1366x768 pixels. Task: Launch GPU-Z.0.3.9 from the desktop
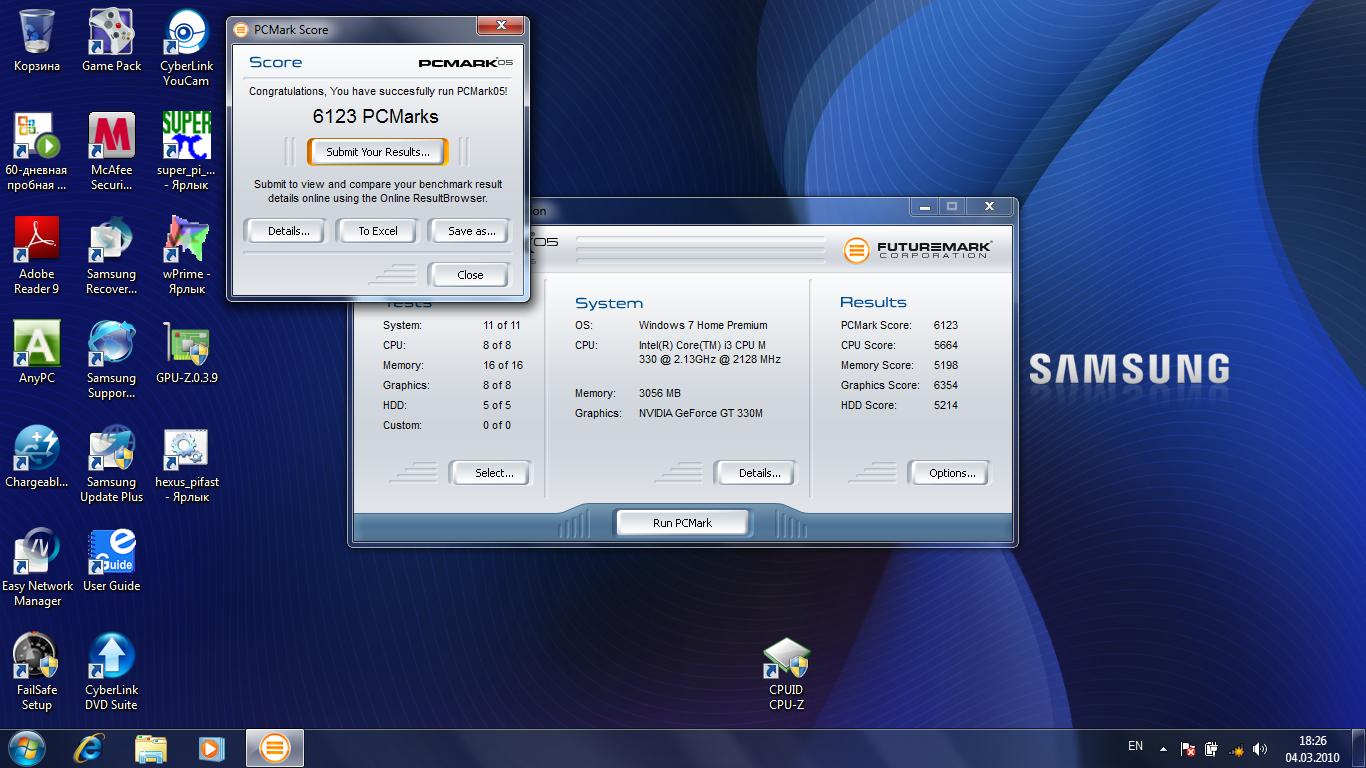[186, 352]
